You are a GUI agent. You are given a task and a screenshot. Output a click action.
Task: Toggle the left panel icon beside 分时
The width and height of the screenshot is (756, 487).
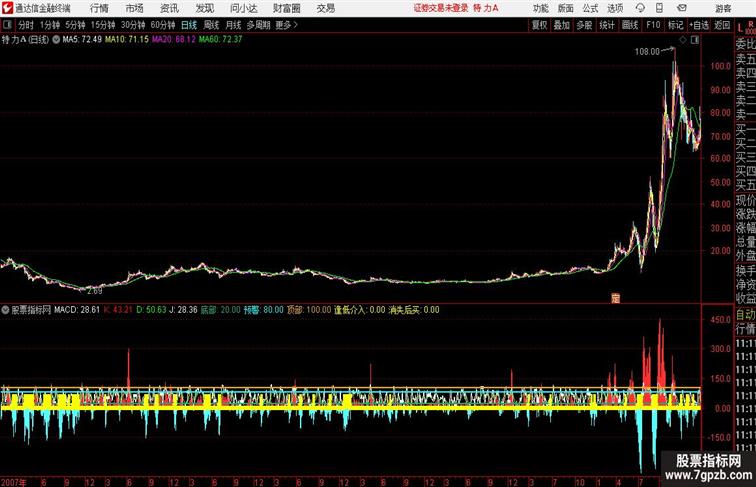(x=7, y=25)
